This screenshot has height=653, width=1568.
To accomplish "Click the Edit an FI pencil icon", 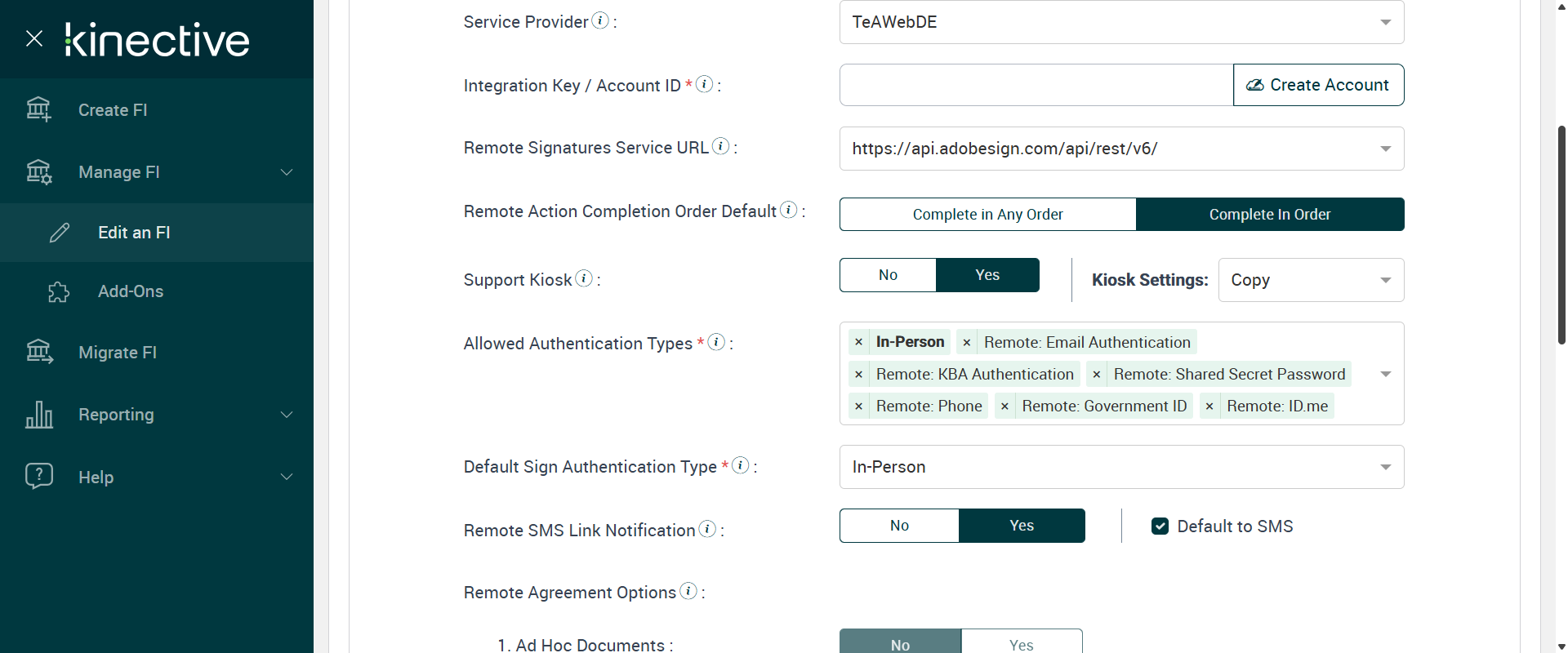I will [60, 233].
